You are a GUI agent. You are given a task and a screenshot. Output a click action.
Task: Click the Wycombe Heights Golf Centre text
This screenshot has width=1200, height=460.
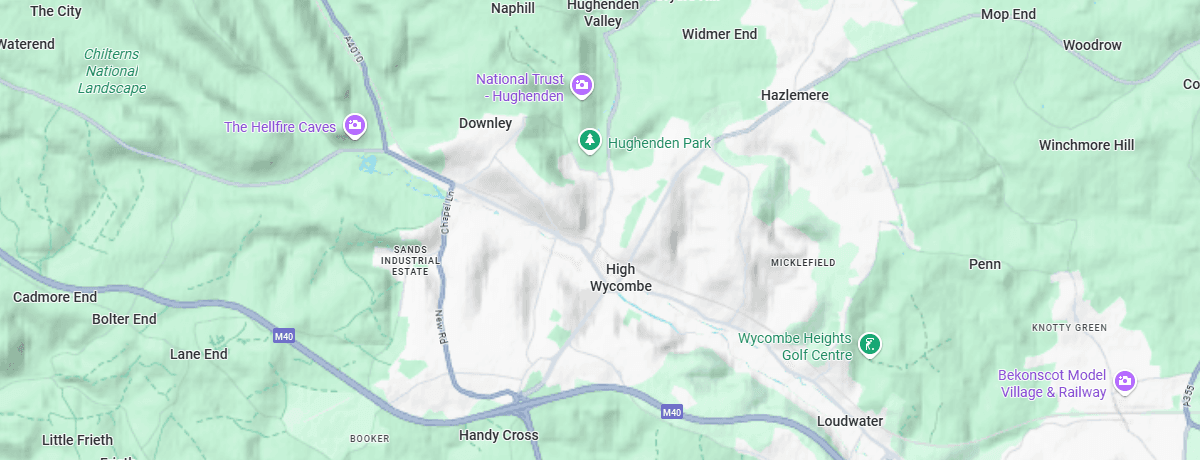coord(796,346)
